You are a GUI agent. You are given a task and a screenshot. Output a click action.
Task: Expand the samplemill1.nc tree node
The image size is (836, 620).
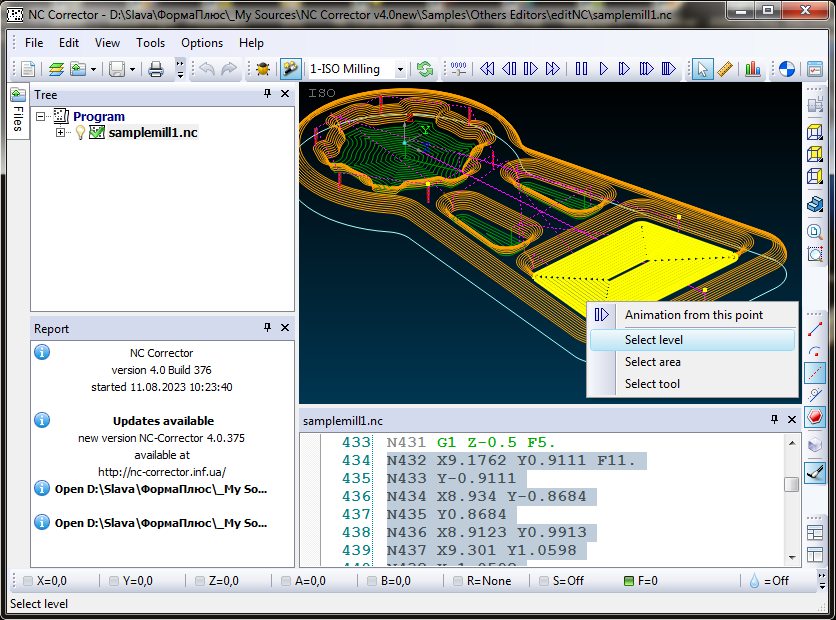[60, 133]
